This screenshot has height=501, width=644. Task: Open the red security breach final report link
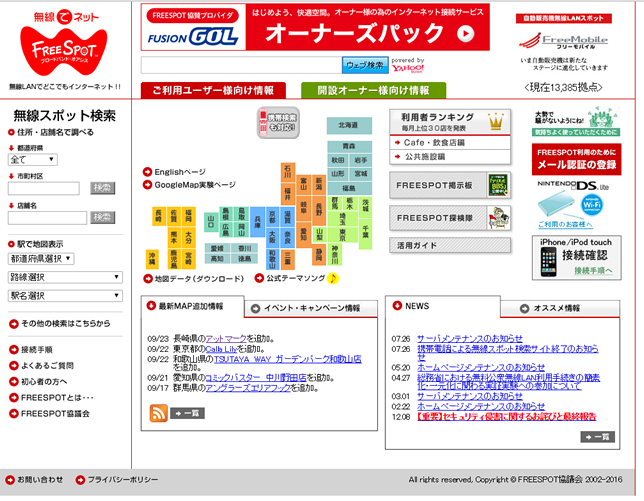click(506, 416)
